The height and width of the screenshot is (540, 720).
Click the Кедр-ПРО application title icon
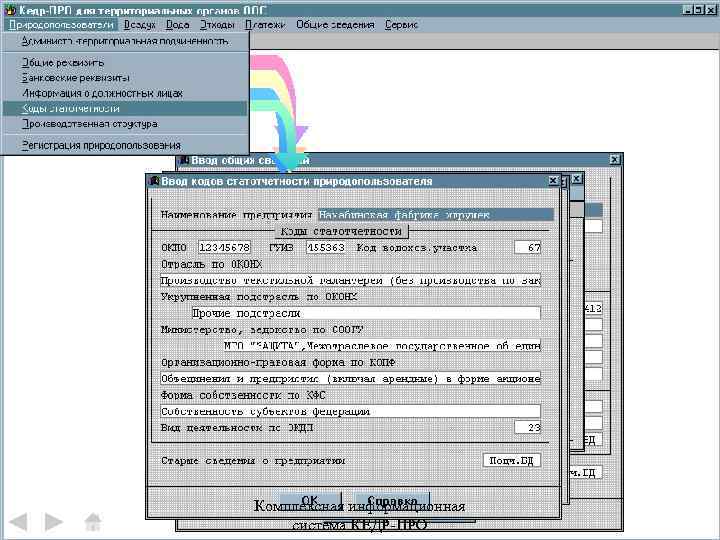pyautogui.click(x=9, y=9)
